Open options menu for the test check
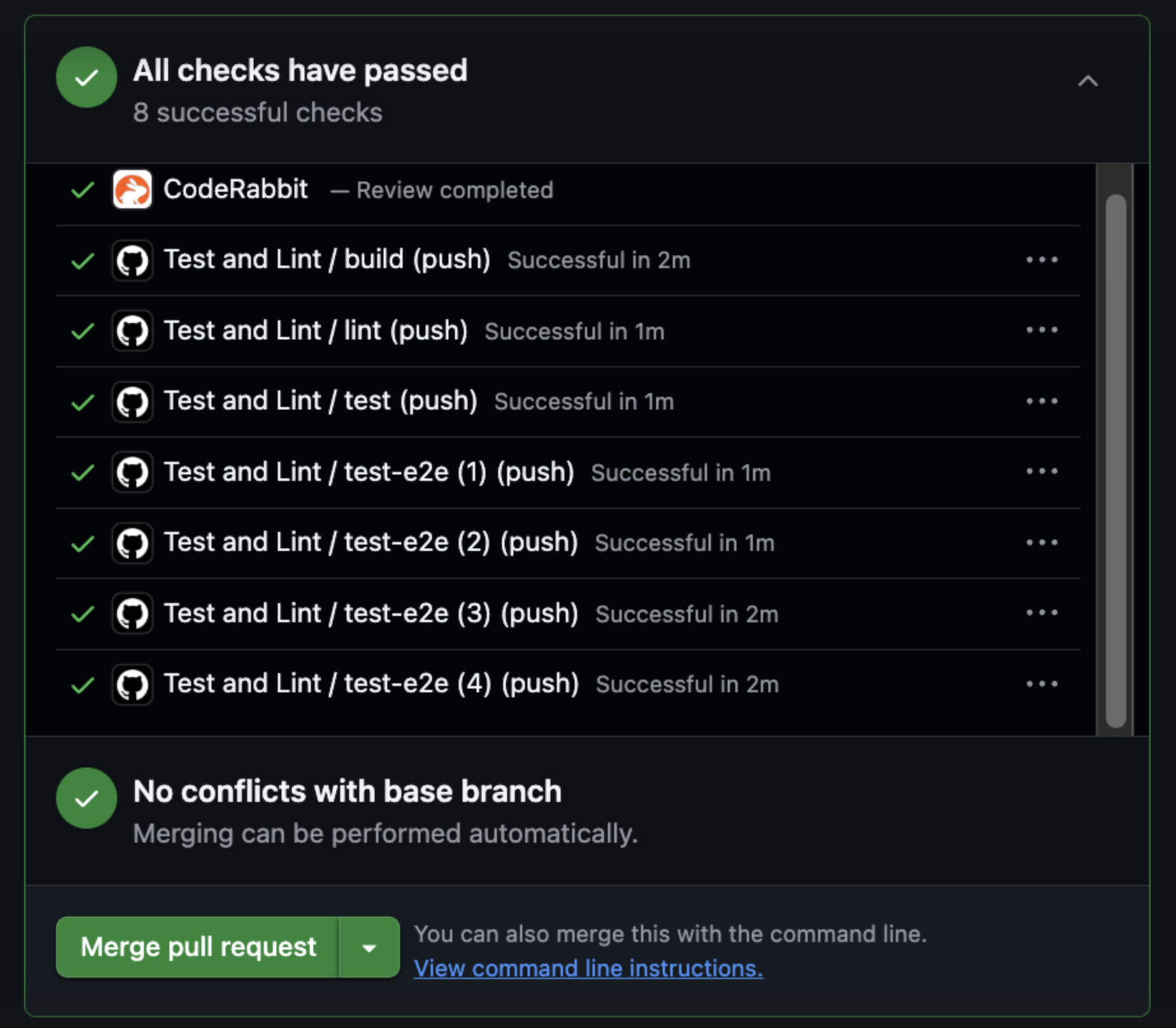1176x1028 pixels. pos(1042,401)
